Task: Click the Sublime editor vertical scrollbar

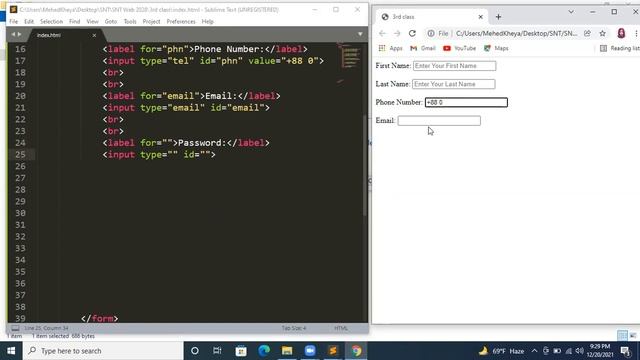Action: [x=365, y=165]
